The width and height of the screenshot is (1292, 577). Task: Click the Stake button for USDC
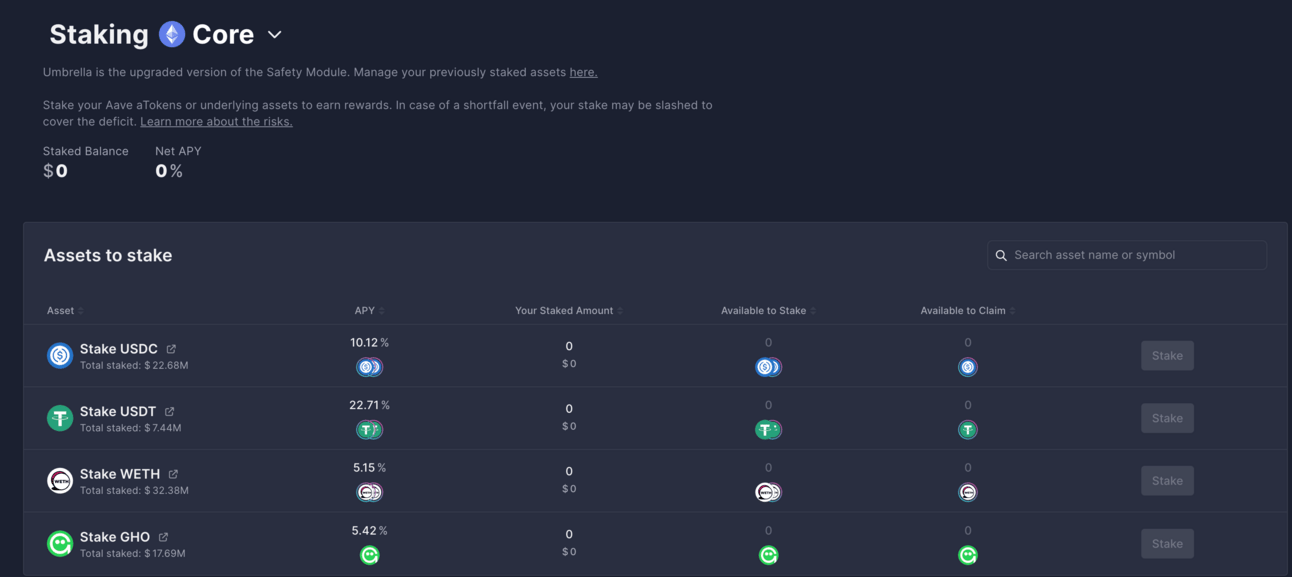coord(1167,355)
